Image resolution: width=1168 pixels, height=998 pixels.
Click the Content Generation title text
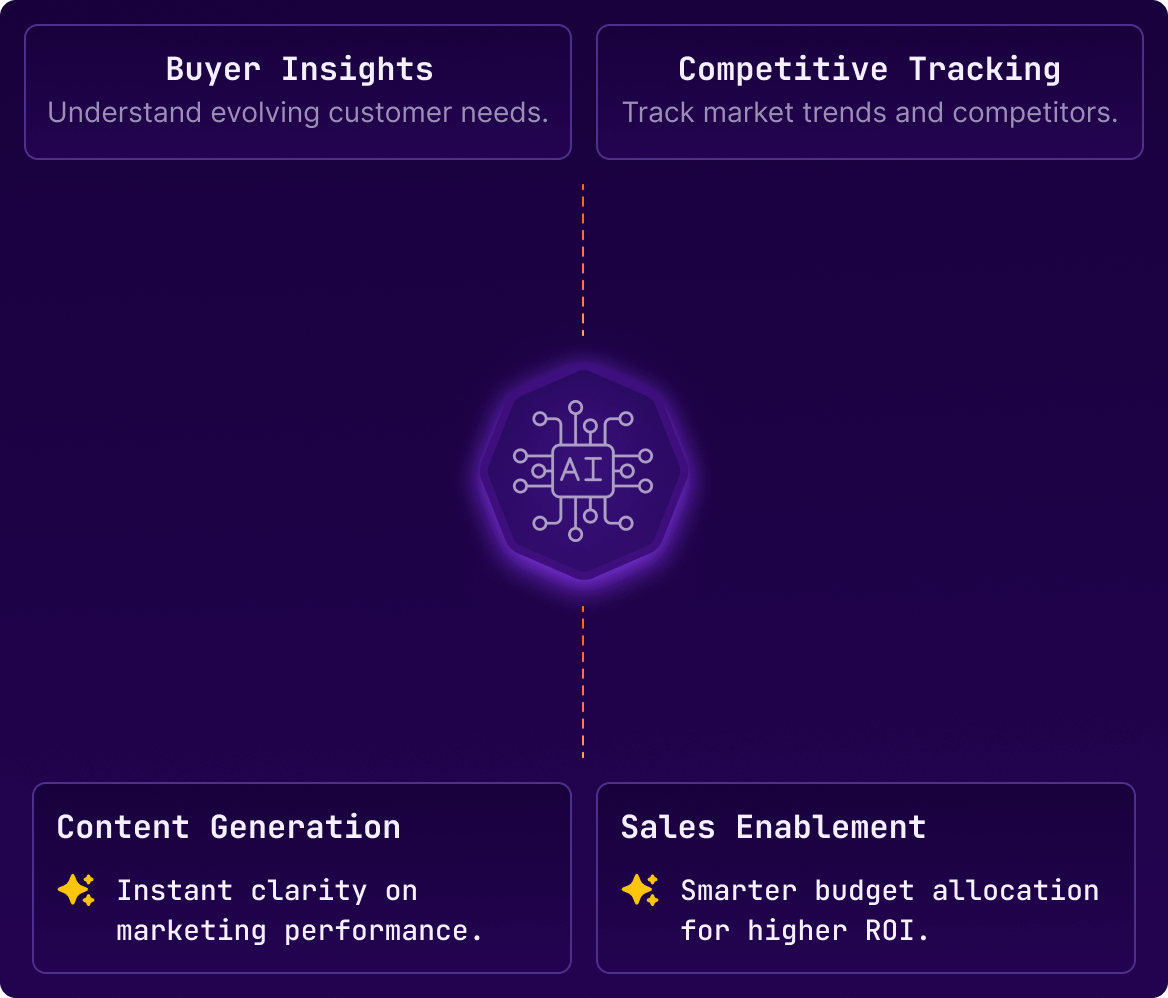coord(229,827)
